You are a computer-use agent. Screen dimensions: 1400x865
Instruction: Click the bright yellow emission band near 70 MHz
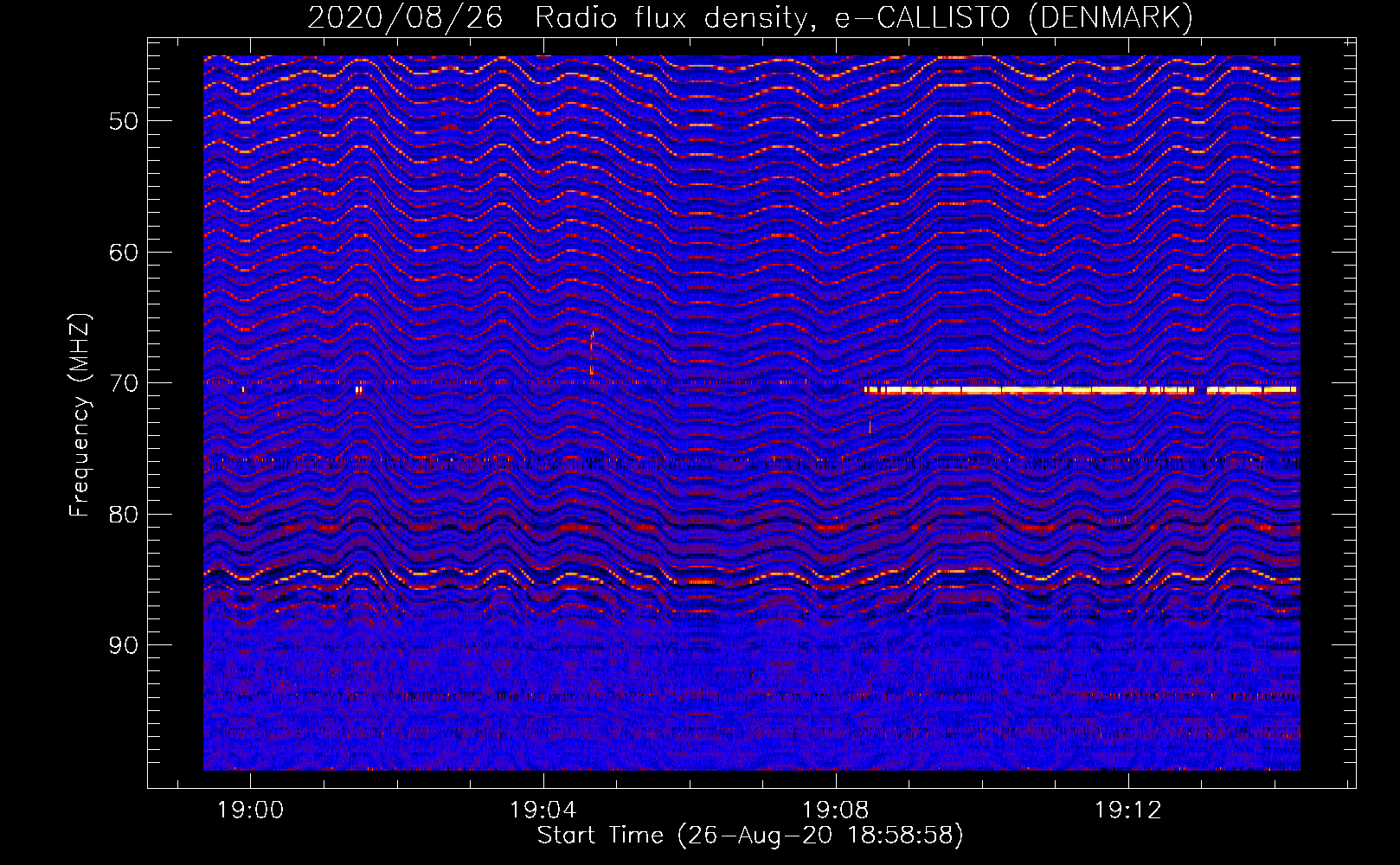[x=1080, y=390]
